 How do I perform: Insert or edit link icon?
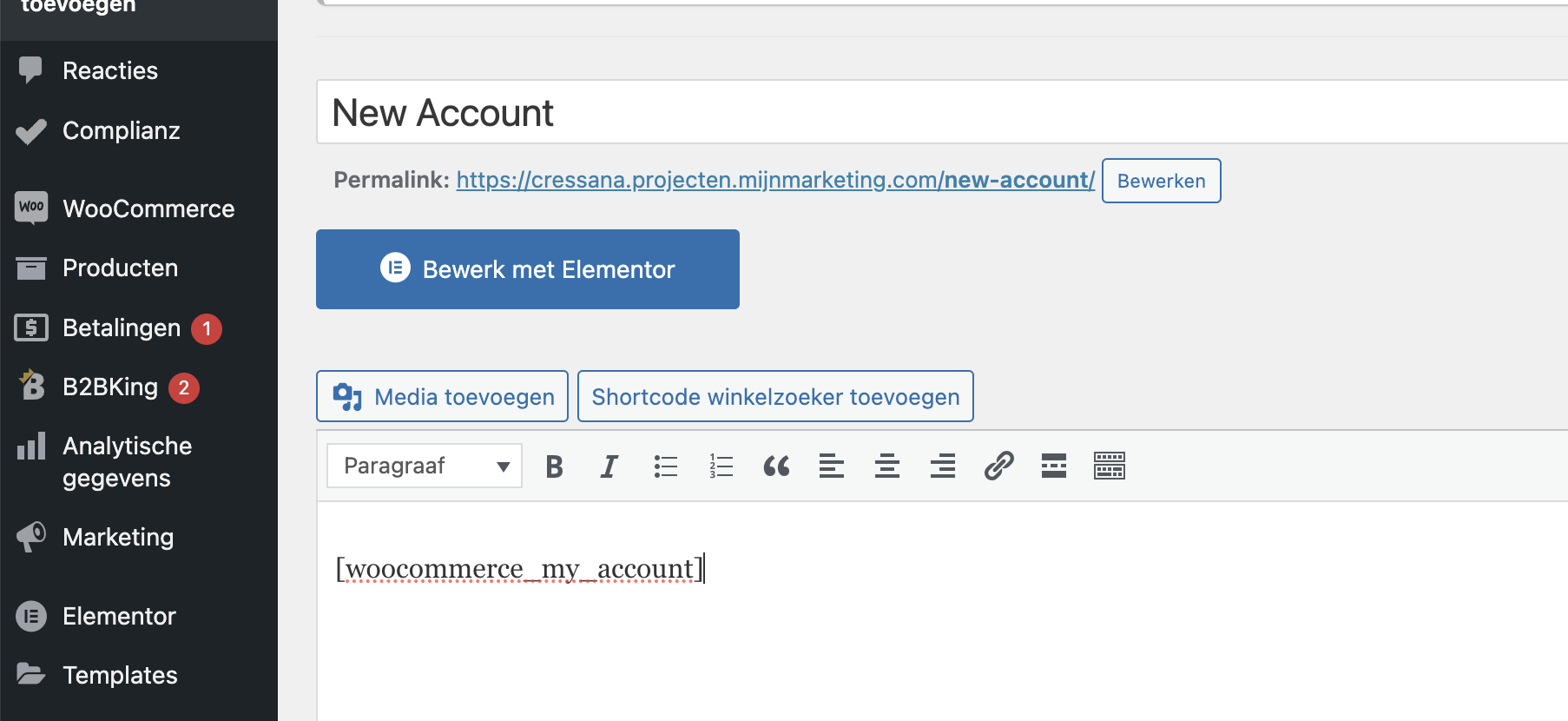[x=998, y=466]
